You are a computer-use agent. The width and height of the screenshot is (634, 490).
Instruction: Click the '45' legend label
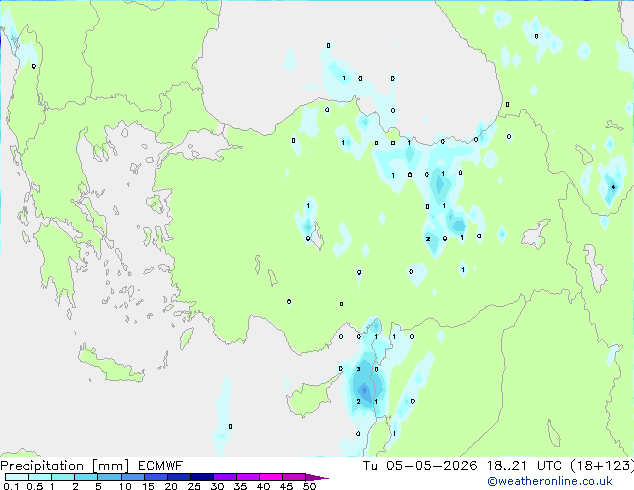coord(286,486)
